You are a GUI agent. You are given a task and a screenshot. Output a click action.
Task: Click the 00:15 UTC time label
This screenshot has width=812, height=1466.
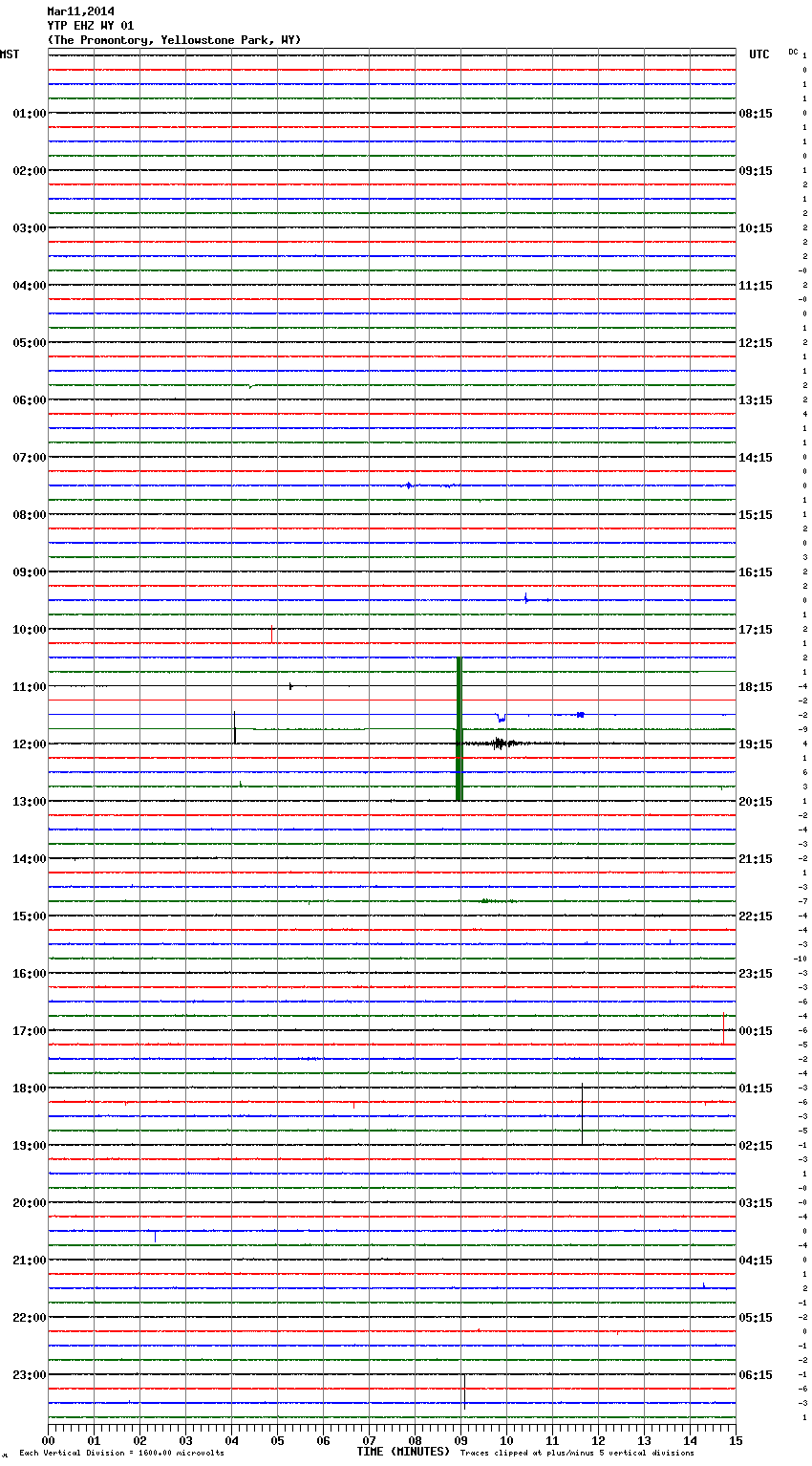tap(756, 1031)
